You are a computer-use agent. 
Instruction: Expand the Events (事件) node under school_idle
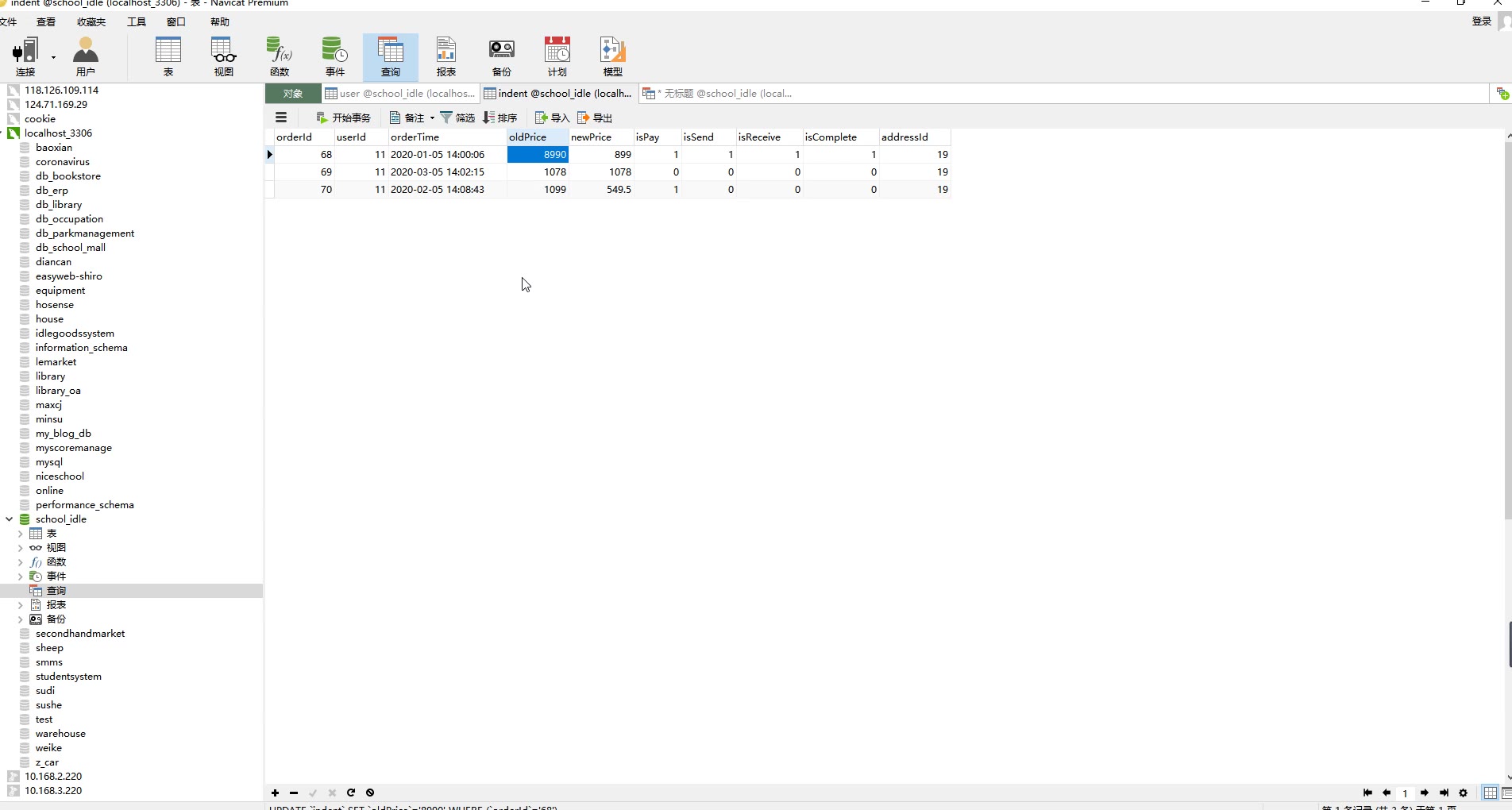point(20,577)
